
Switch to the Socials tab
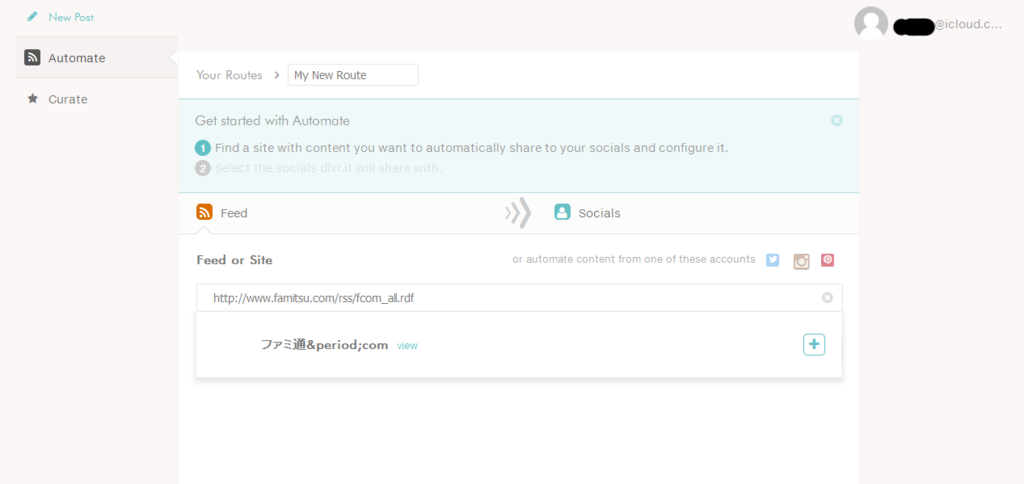(x=600, y=213)
